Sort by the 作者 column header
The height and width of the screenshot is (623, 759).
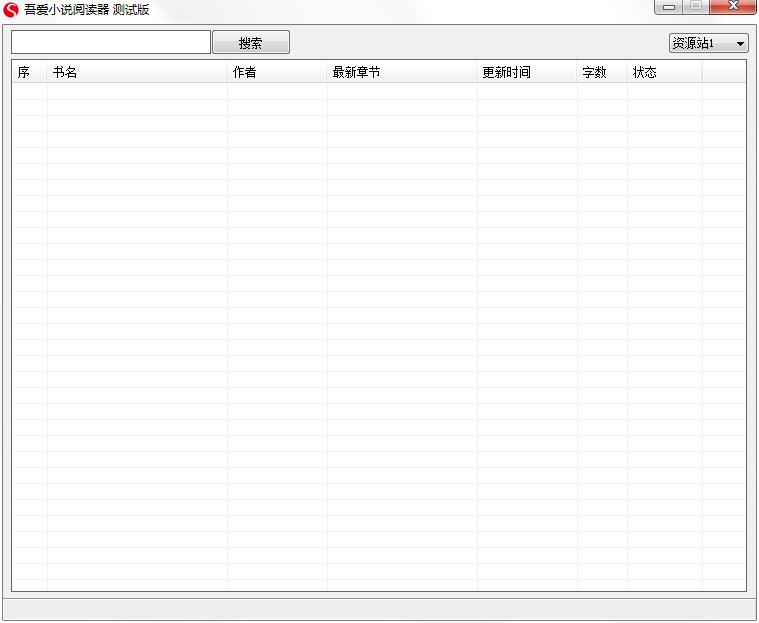(x=277, y=72)
